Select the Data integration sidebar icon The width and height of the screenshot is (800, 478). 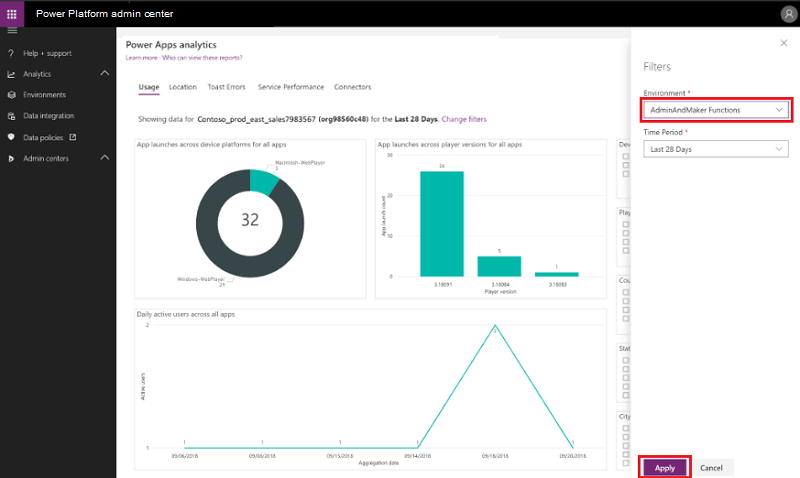coord(11,116)
